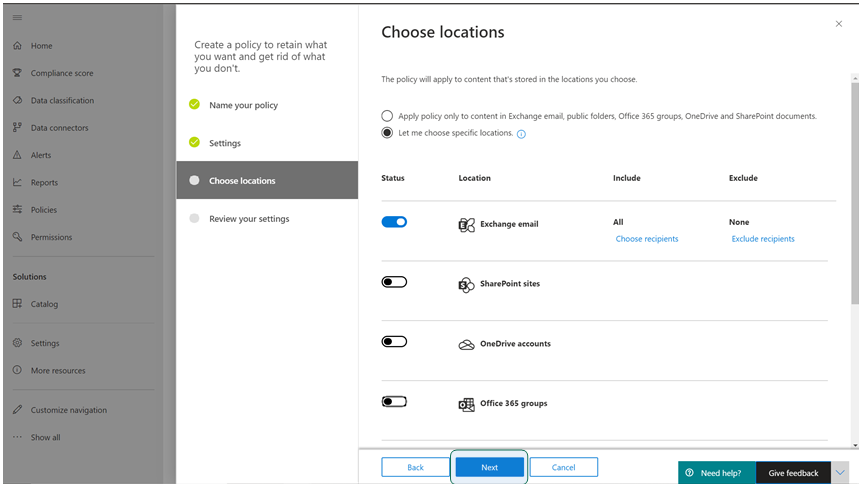This screenshot has width=862, height=487.
Task: Click the Location column header
Action: pos(474,178)
